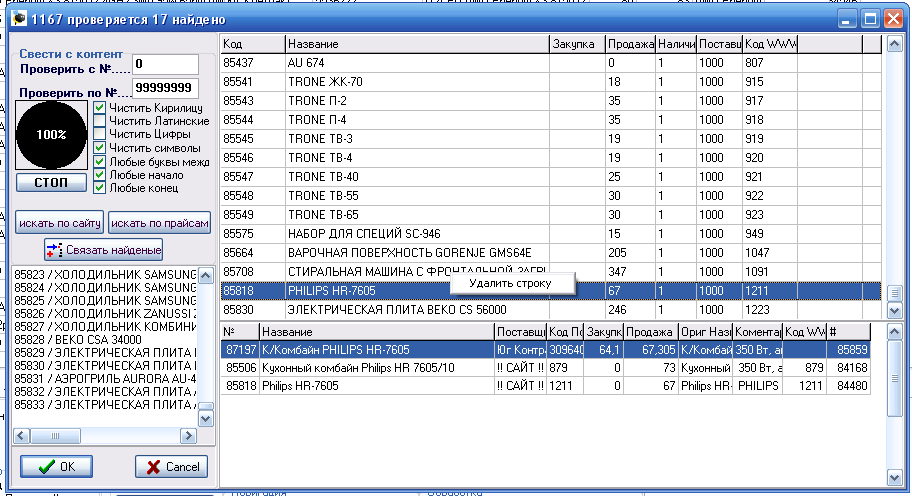Image resolution: width=912 pixels, height=496 pixels.
Task: Click the black 100% circular progress indicator
Action: pyautogui.click(x=52, y=134)
